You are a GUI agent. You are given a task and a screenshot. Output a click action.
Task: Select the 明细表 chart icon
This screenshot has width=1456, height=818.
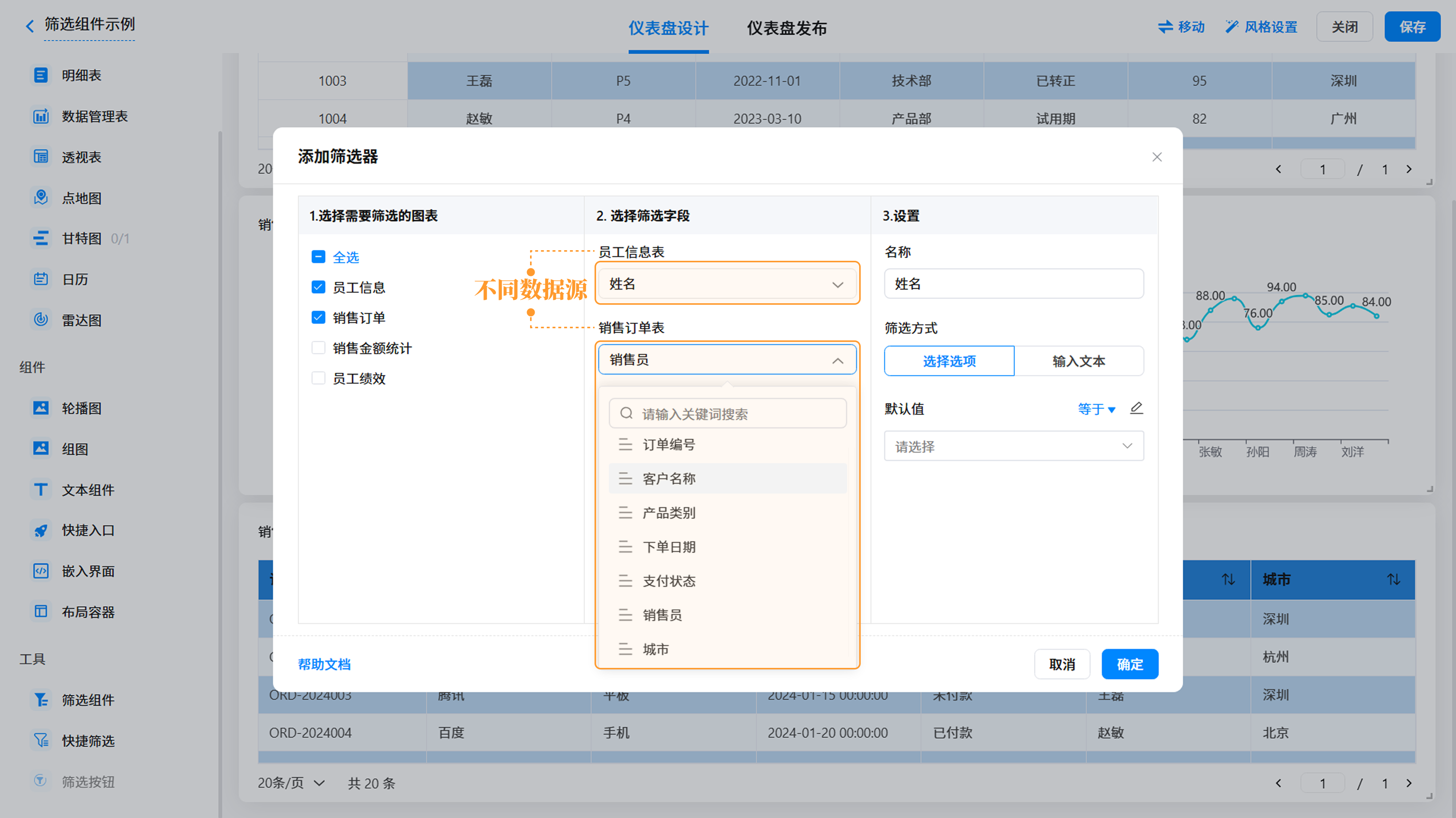(x=41, y=75)
